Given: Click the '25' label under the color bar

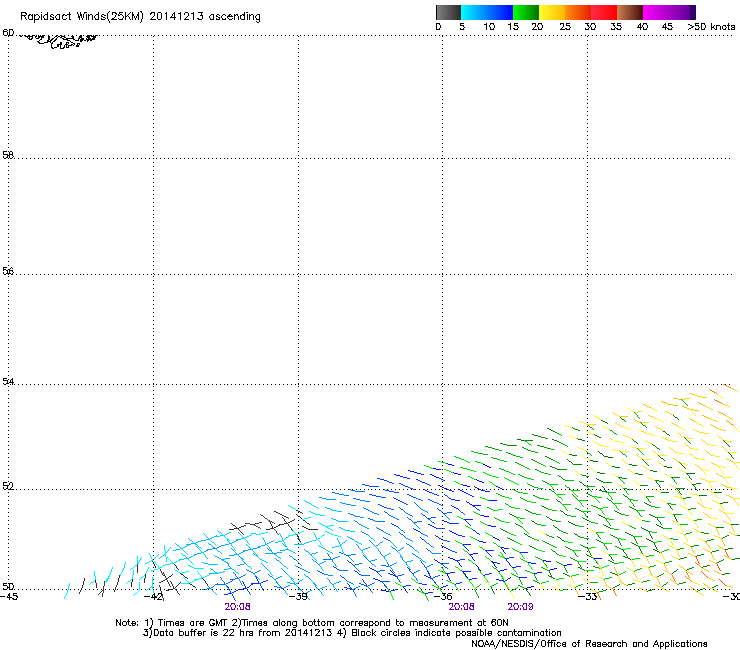Looking at the screenshot, I should (565, 27).
